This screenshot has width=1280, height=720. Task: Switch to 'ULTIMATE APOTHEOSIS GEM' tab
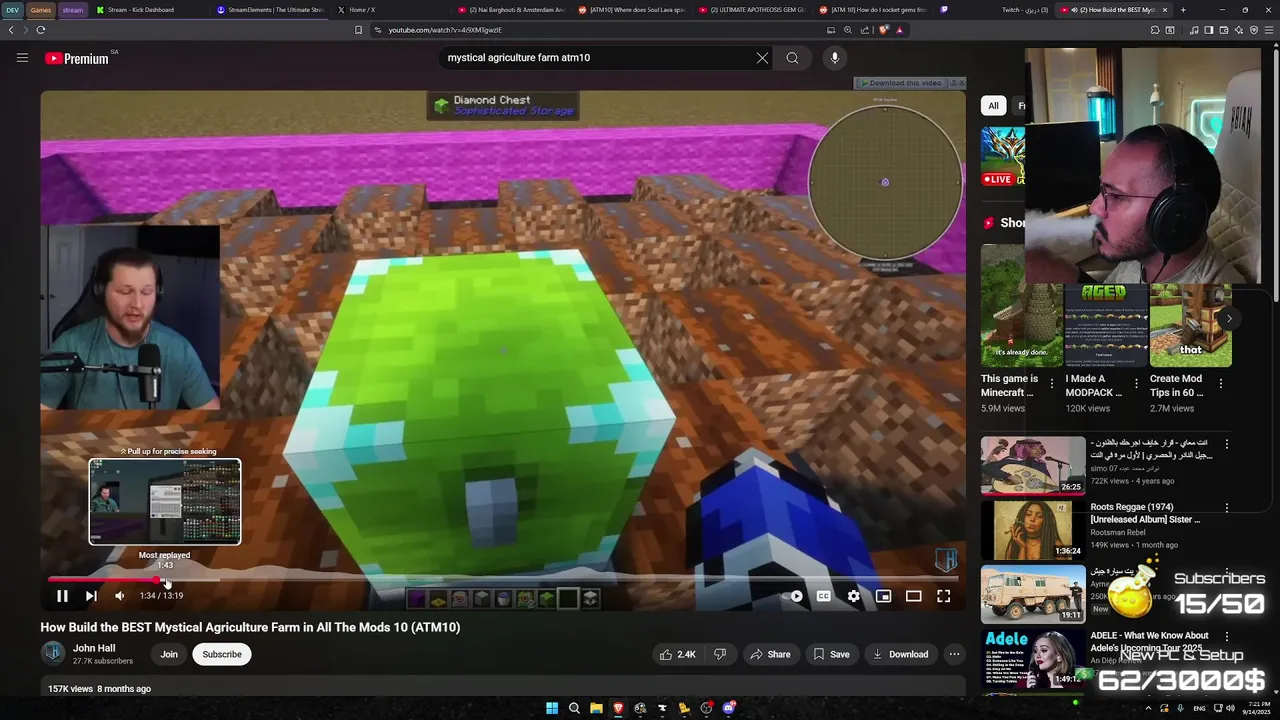click(752, 10)
